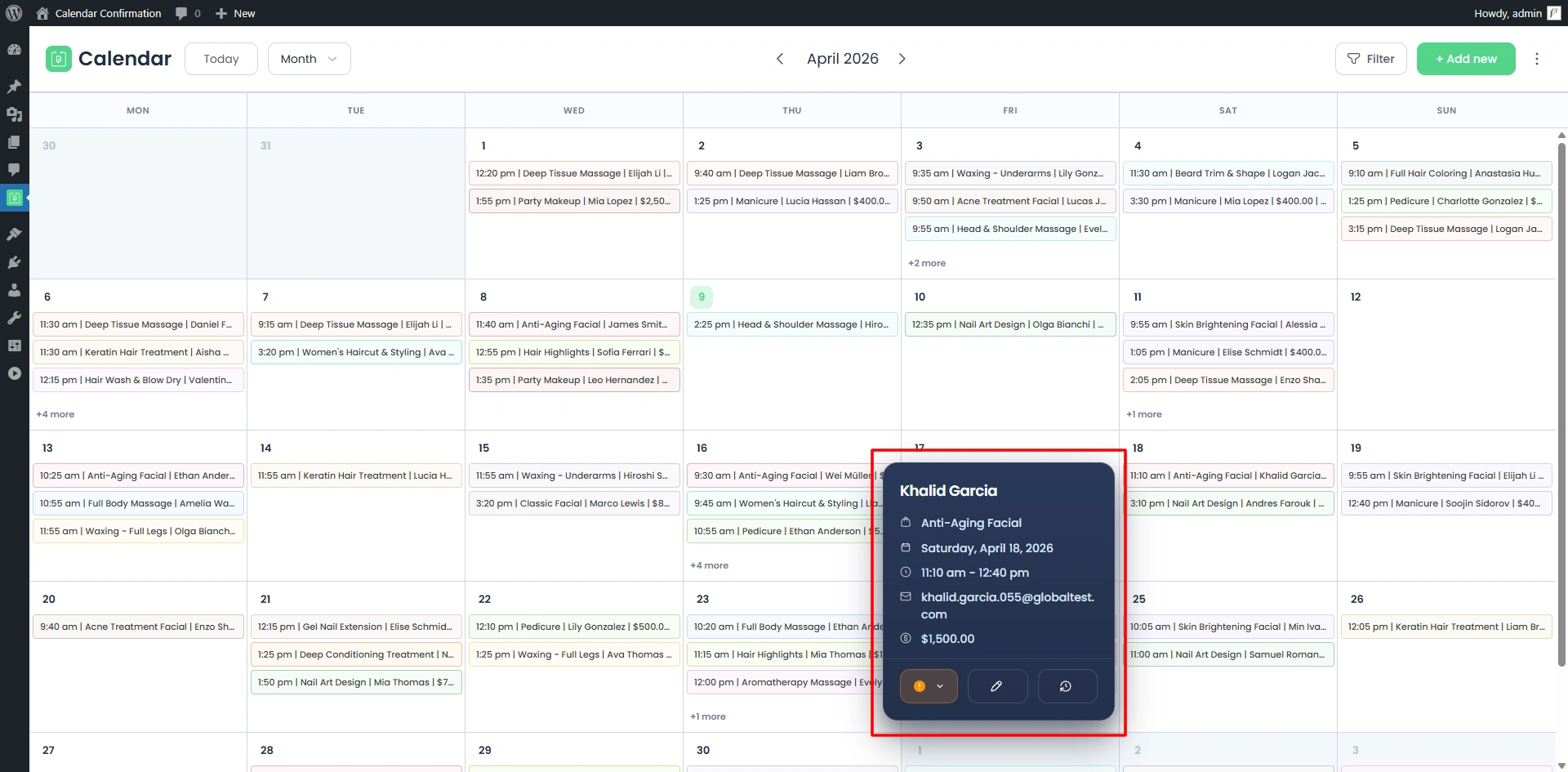Open the Calendar Confirmation site menu item
This screenshot has height=772, width=1568.
click(108, 13)
